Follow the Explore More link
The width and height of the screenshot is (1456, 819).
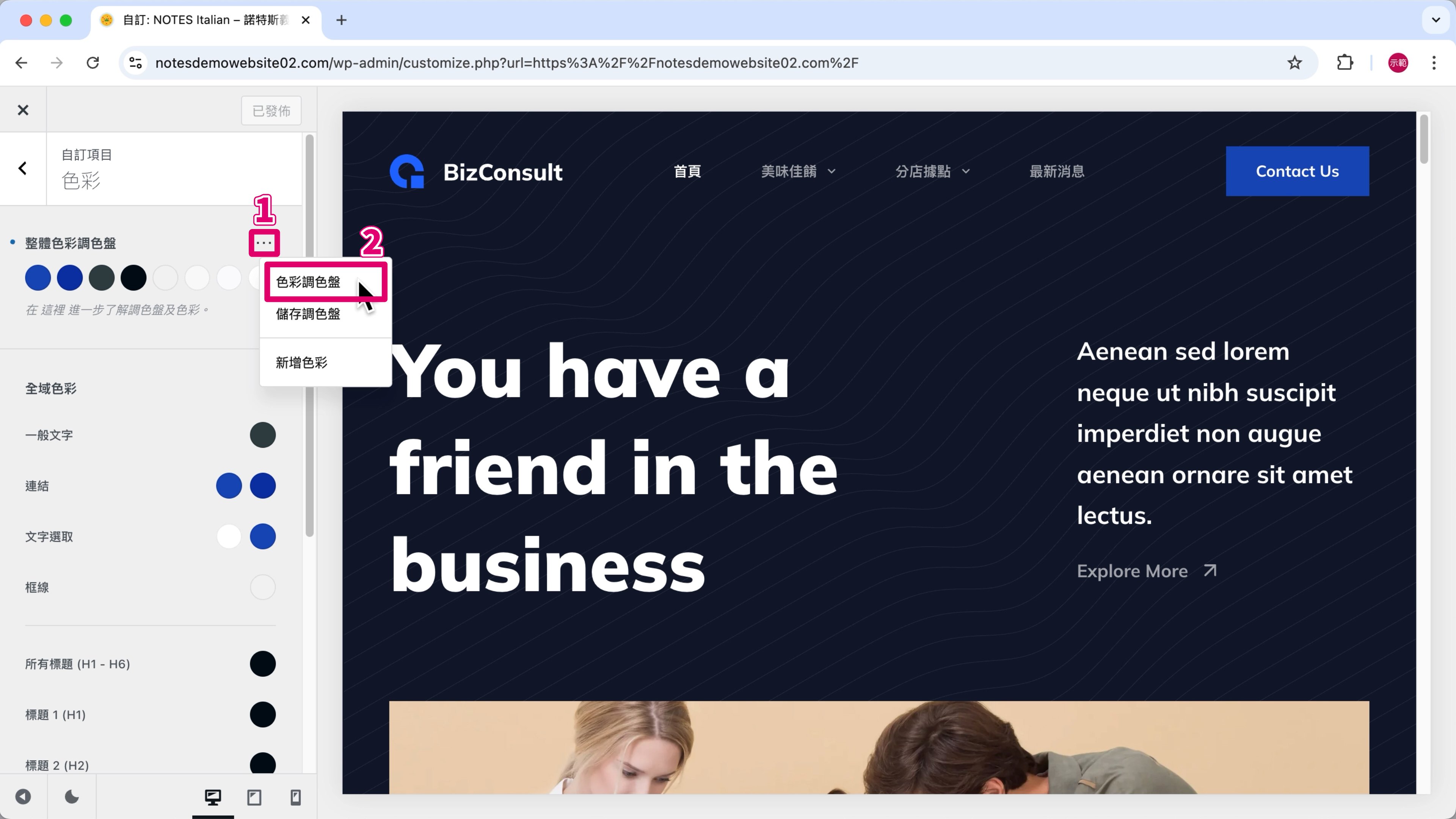click(1147, 571)
